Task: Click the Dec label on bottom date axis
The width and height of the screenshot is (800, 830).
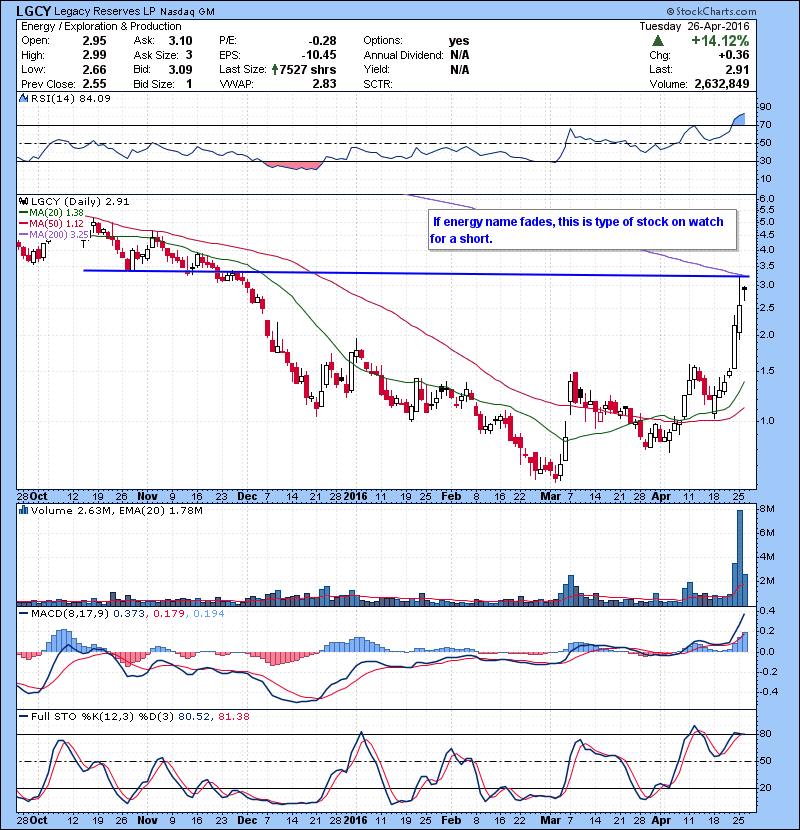Action: click(x=247, y=820)
